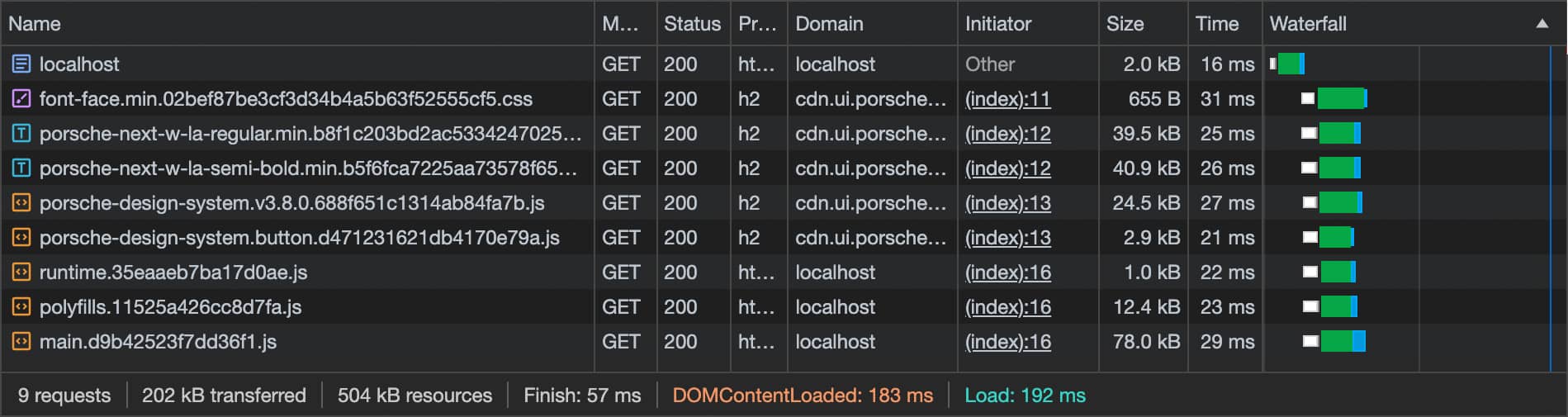Click the font icon for porsche-next-w-la-regular

[x=21, y=133]
